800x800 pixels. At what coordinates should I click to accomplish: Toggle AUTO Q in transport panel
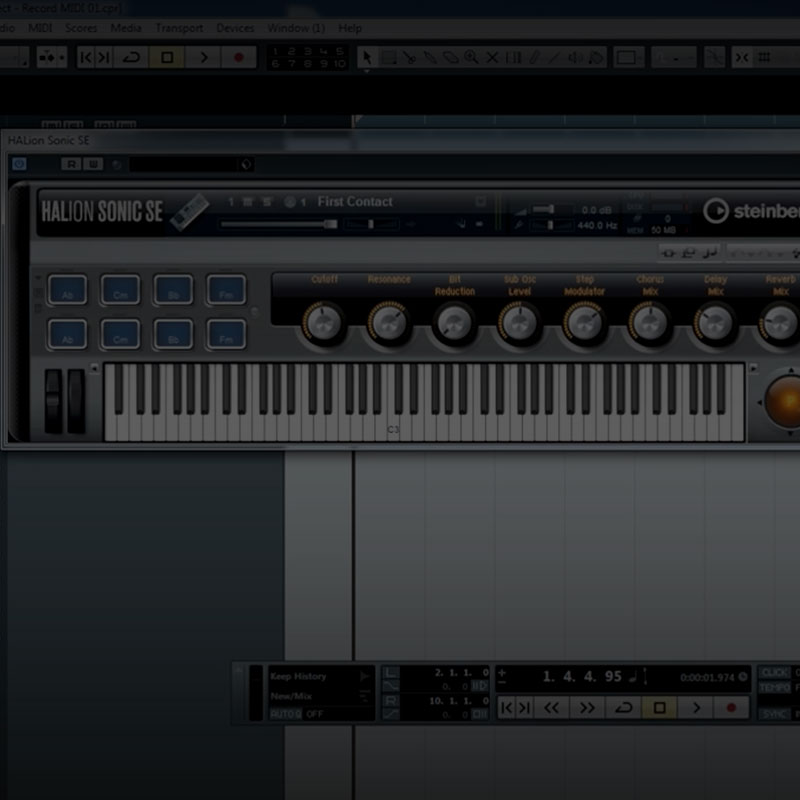pos(286,713)
